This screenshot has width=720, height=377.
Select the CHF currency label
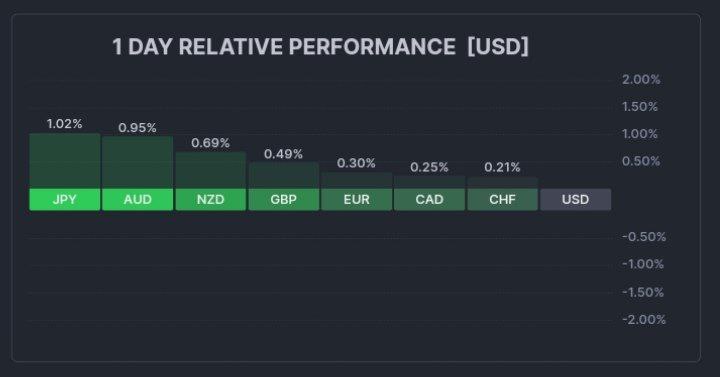tap(502, 199)
